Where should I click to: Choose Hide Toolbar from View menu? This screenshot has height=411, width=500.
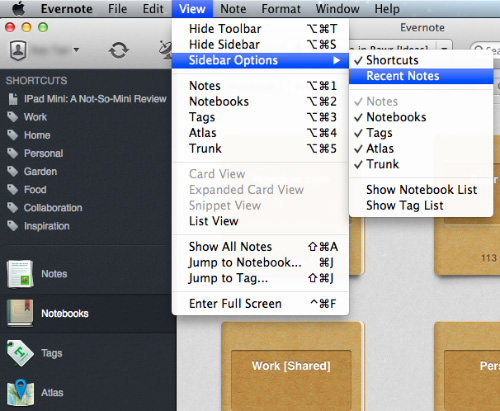260,29
